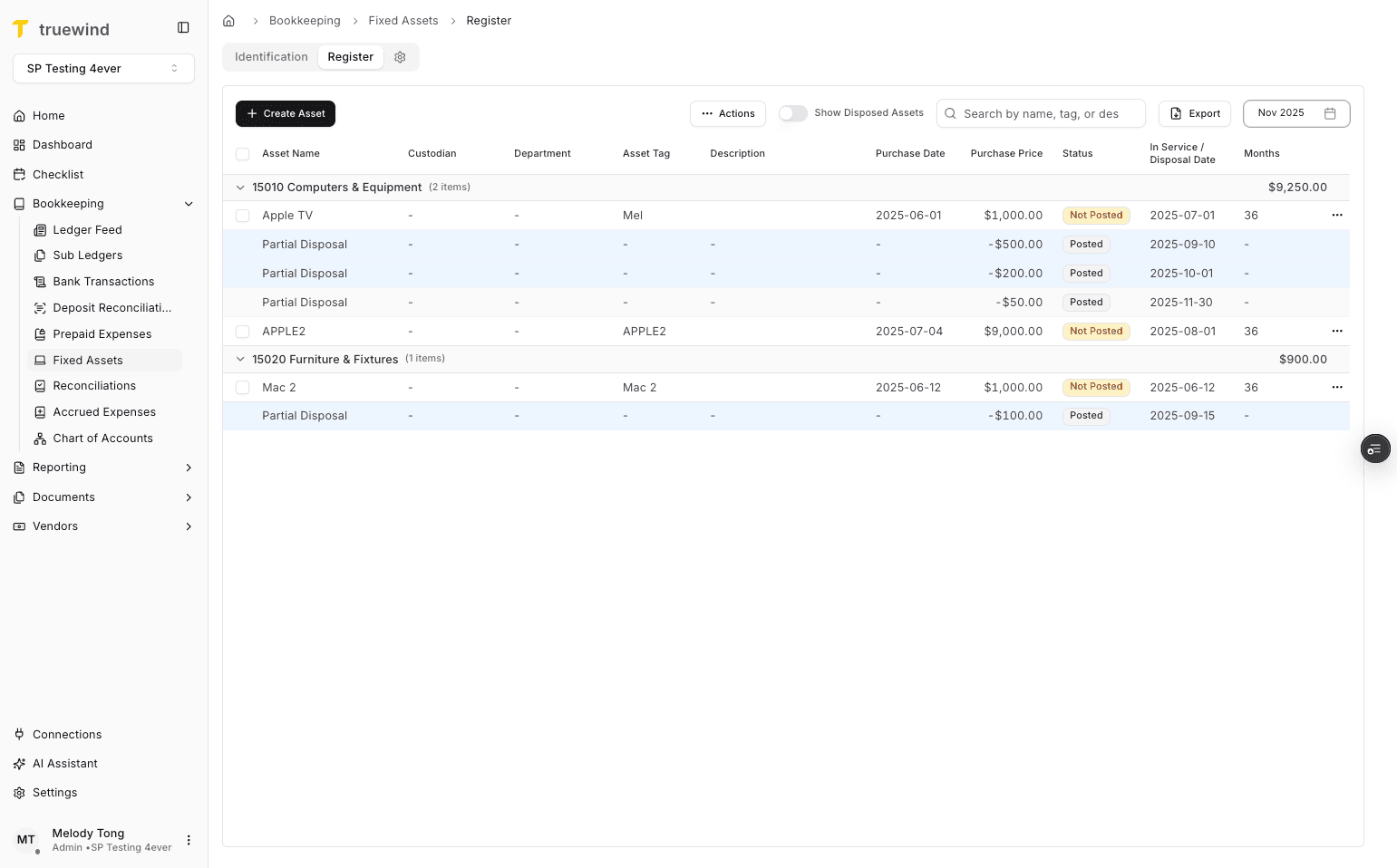The width and height of the screenshot is (1397, 868).
Task: Click the Export button
Action: click(x=1194, y=113)
